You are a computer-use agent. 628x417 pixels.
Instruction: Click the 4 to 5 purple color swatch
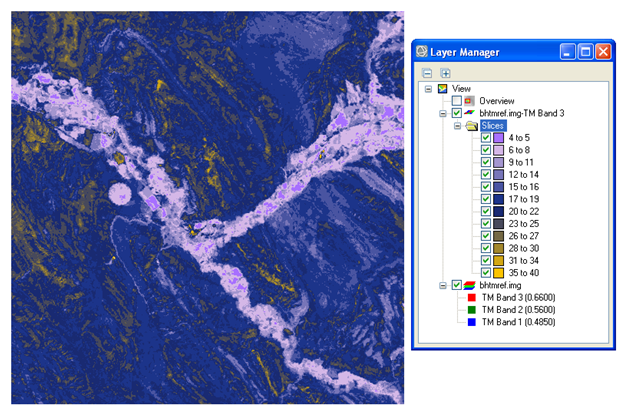point(498,138)
